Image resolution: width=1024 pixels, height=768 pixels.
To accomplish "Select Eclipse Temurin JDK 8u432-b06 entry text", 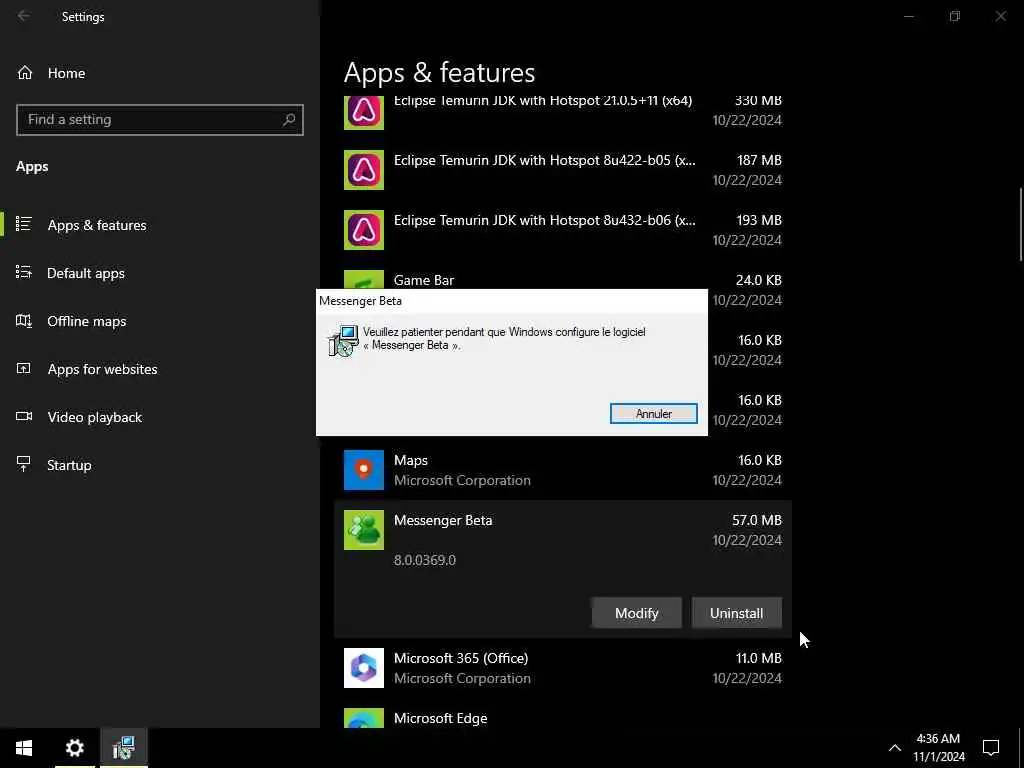I will click(x=545, y=220).
